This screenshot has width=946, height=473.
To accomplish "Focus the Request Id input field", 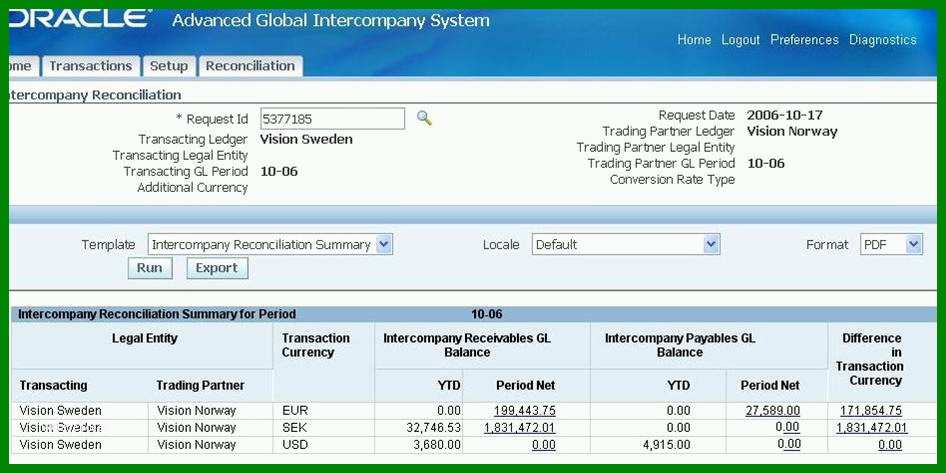I will pyautogui.click(x=332, y=119).
